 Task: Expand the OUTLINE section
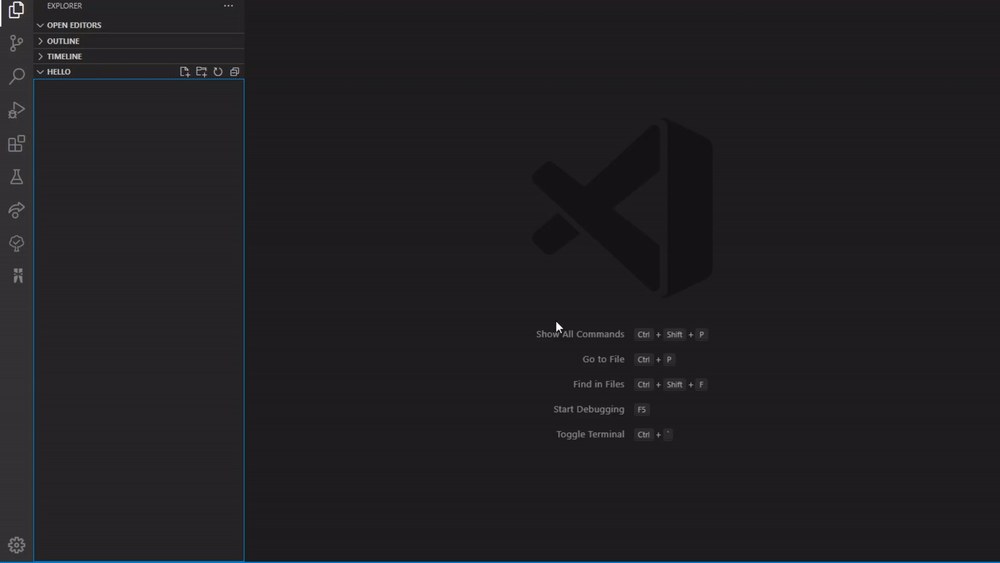[138, 41]
